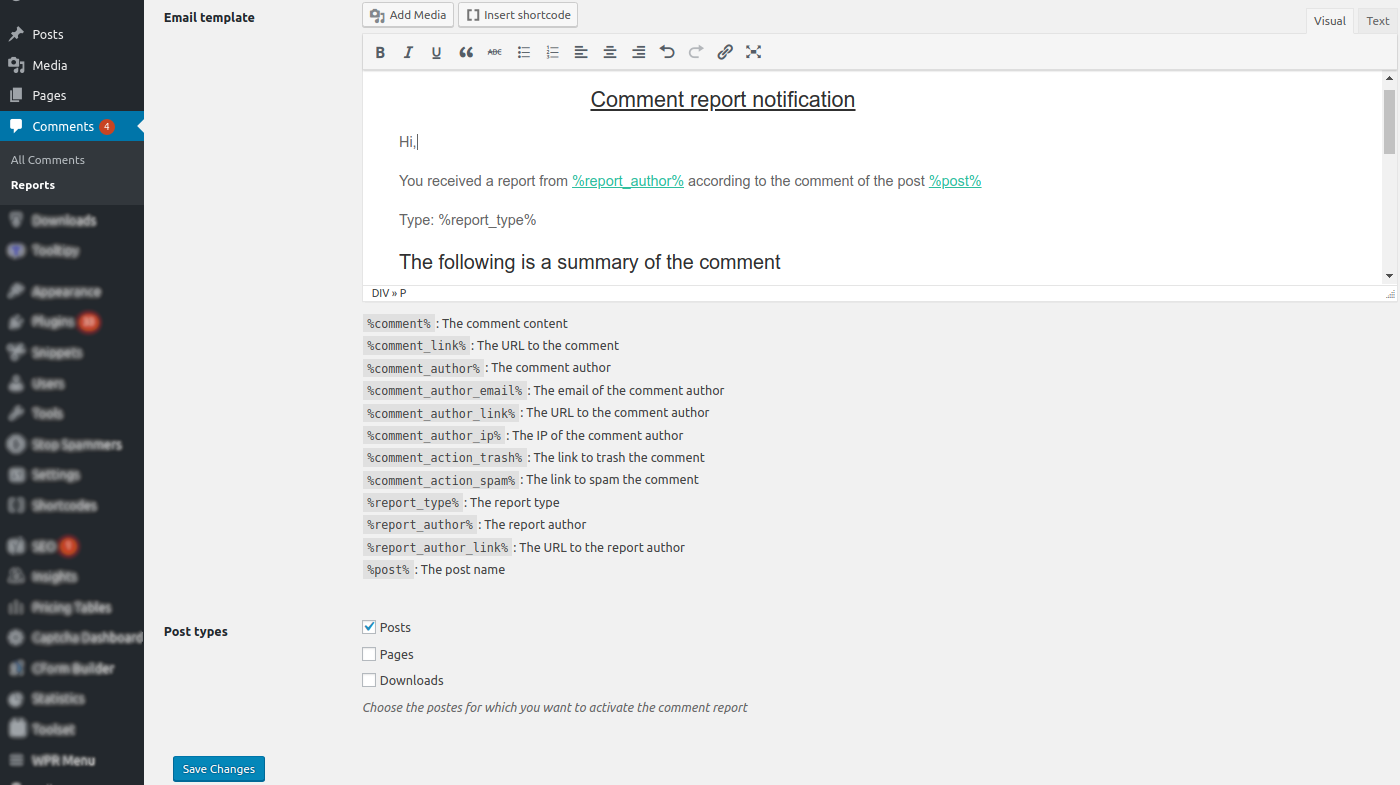The width and height of the screenshot is (1400, 785).
Task: Click the editor vertical scrollbar thumb
Action: coord(1389,121)
